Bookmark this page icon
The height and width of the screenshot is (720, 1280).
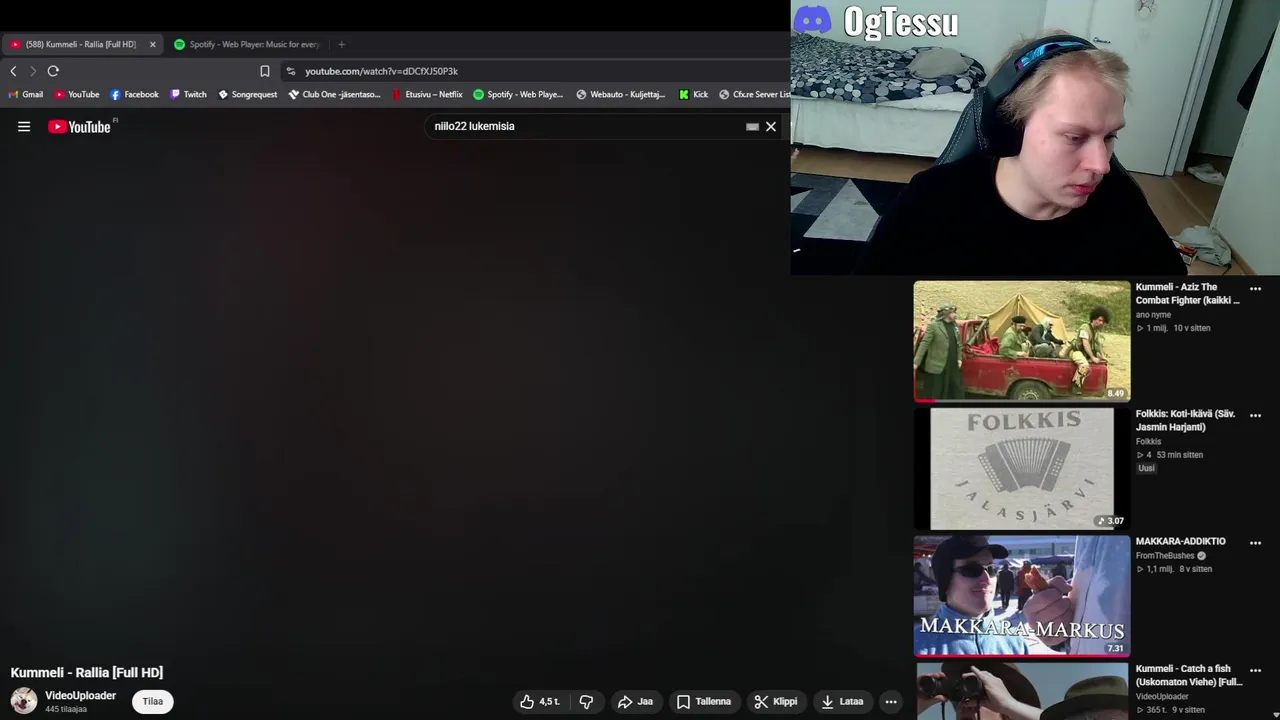point(265,71)
